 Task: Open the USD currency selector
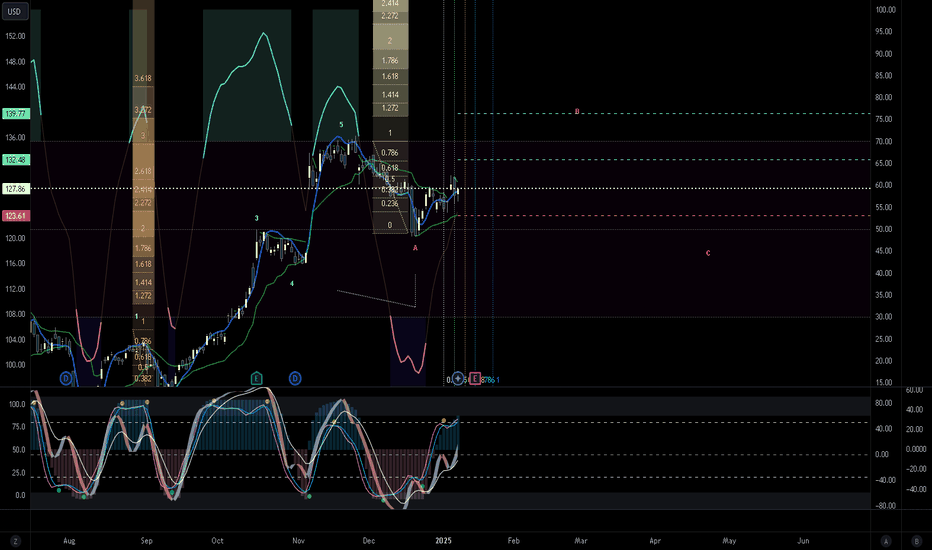click(14, 11)
